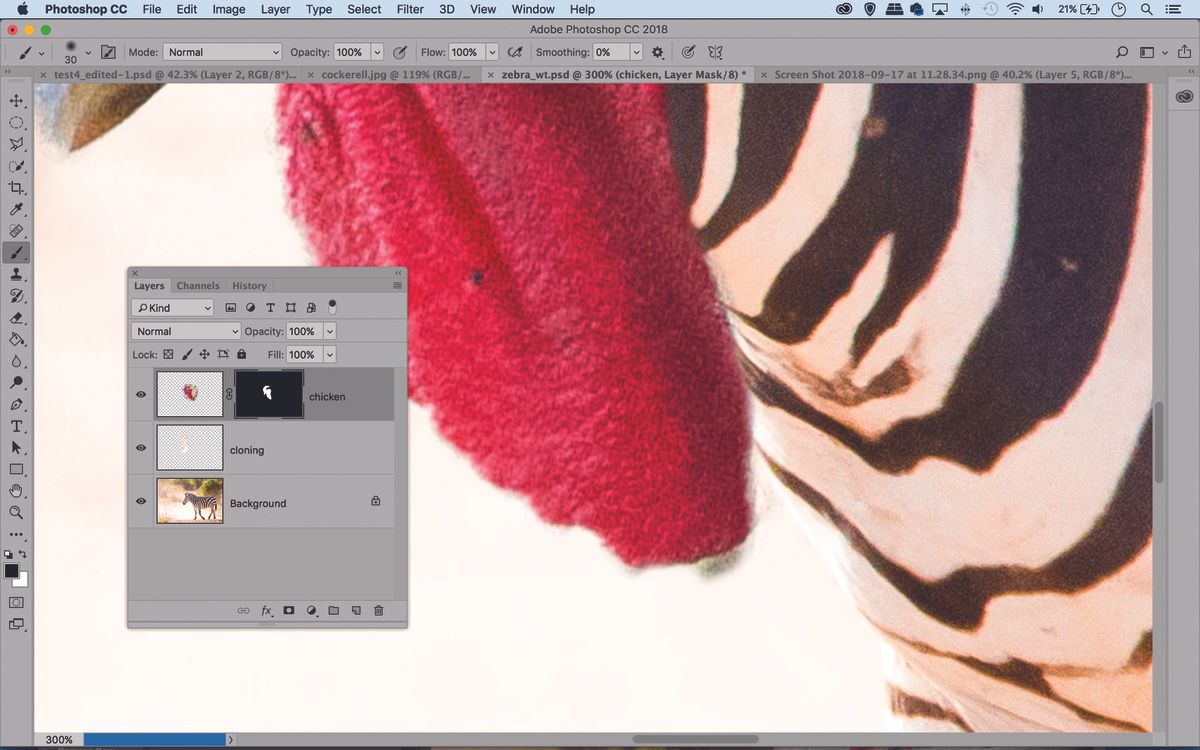Select the Eraser tool
1200x750 pixels.
tap(16, 318)
